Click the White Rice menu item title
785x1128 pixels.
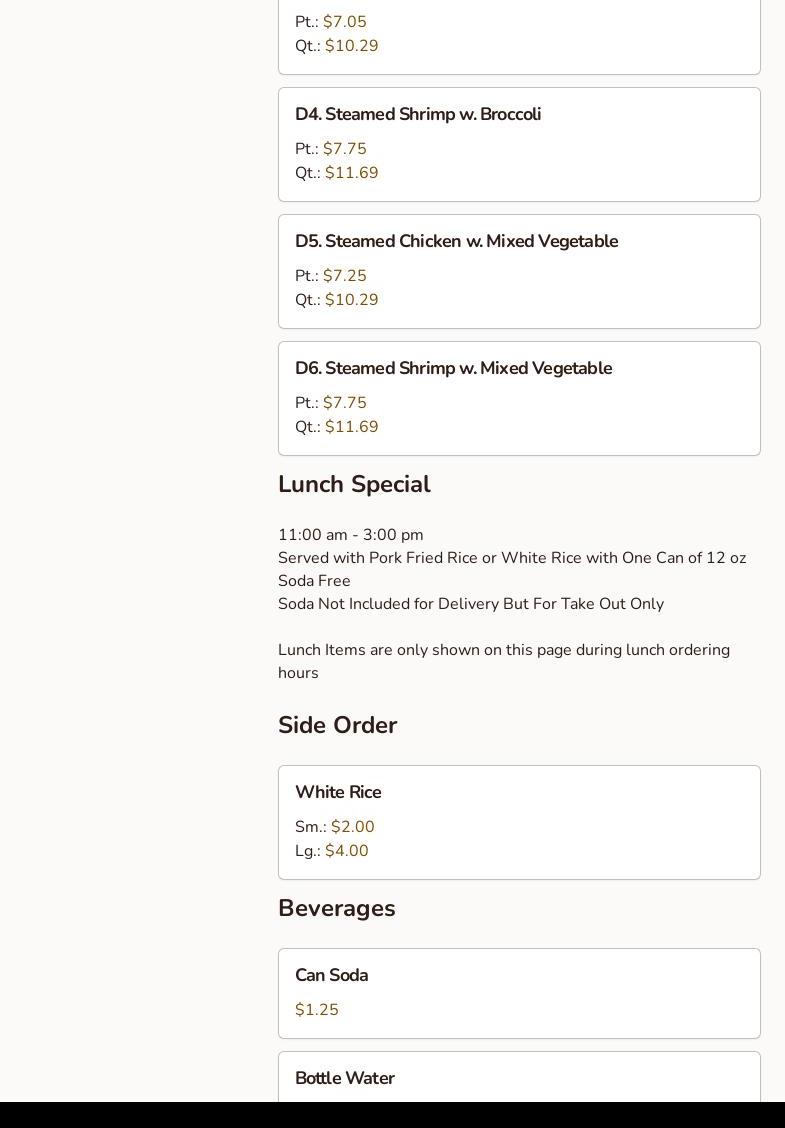pos(338,793)
